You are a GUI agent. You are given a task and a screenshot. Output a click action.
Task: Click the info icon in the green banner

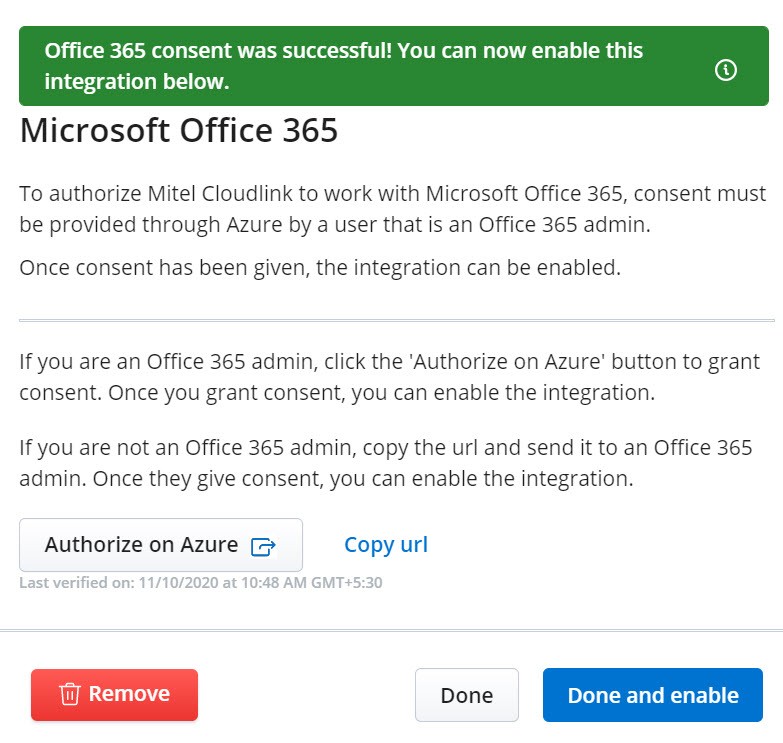[x=726, y=70]
